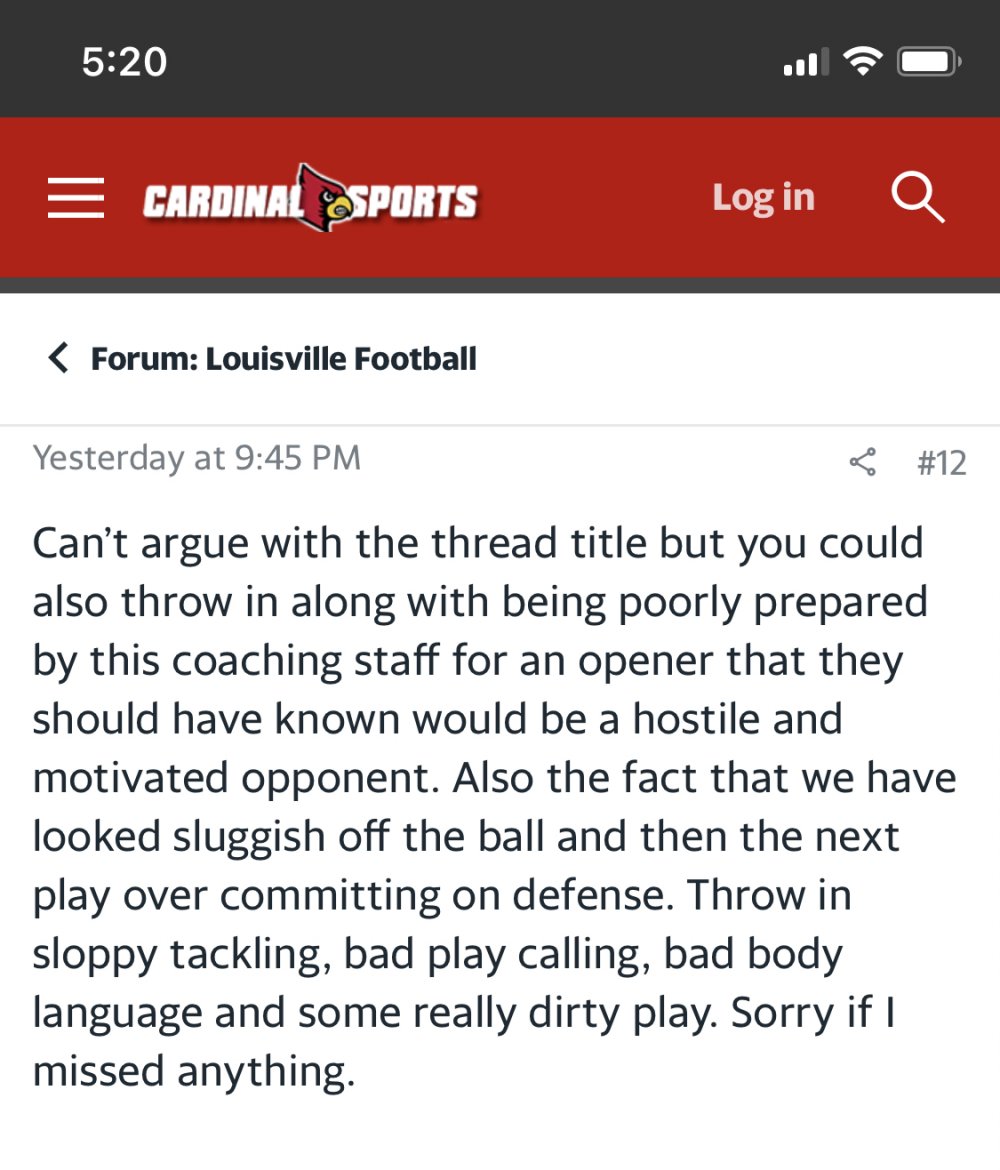This screenshot has height=1170, width=1000.
Task: Go back using the left chevron
Action: pos(59,358)
